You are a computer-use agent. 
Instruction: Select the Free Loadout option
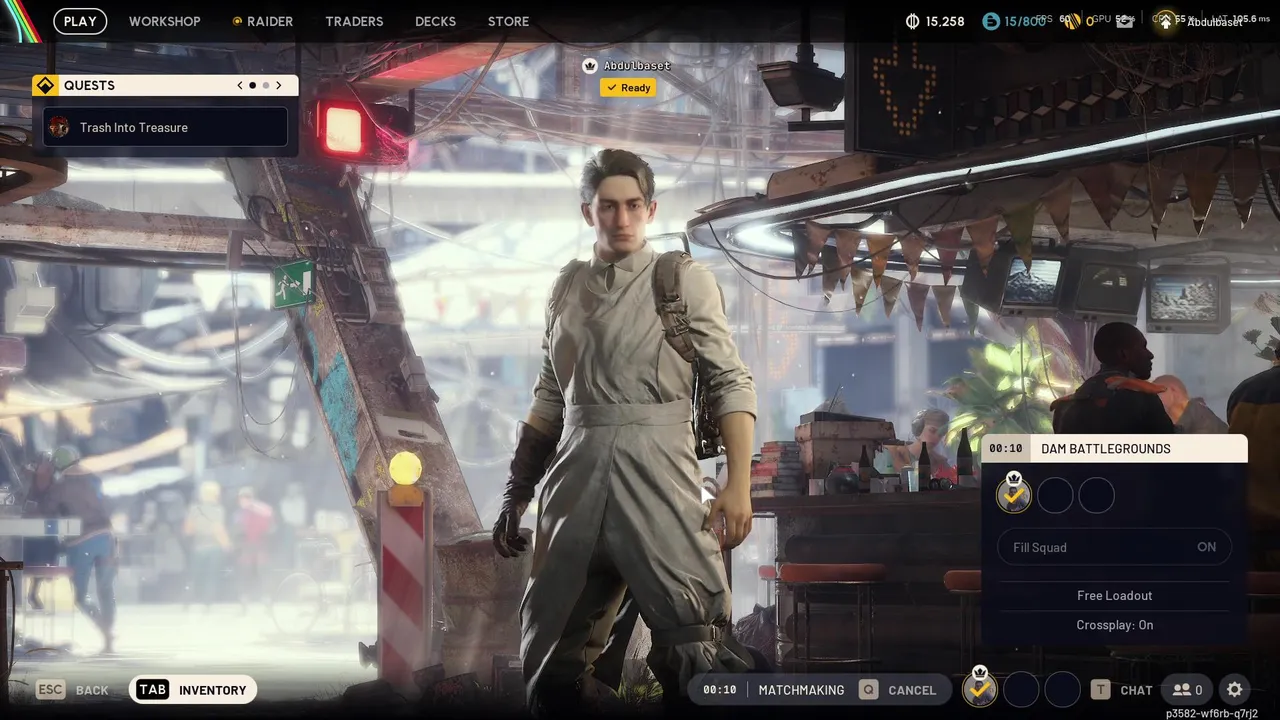pos(1114,595)
